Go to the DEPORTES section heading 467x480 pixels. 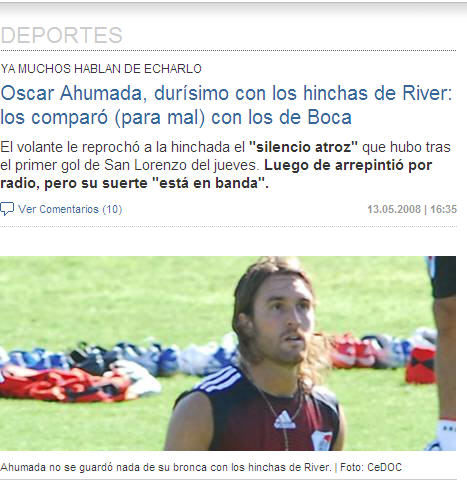[x=62, y=35]
